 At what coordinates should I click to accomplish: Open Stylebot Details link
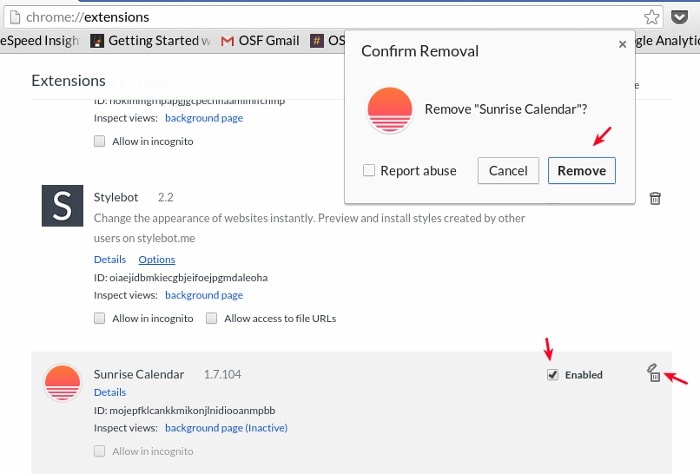(109, 260)
